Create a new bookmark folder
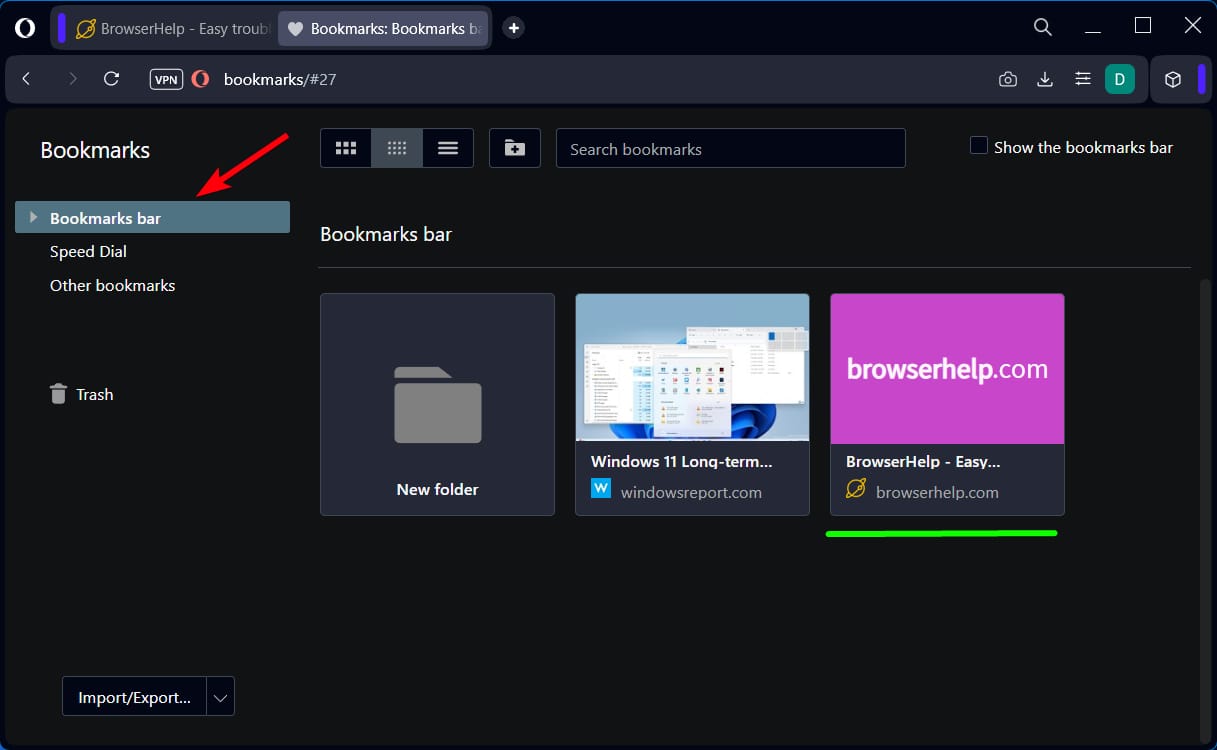This screenshot has width=1217, height=750. [515, 148]
